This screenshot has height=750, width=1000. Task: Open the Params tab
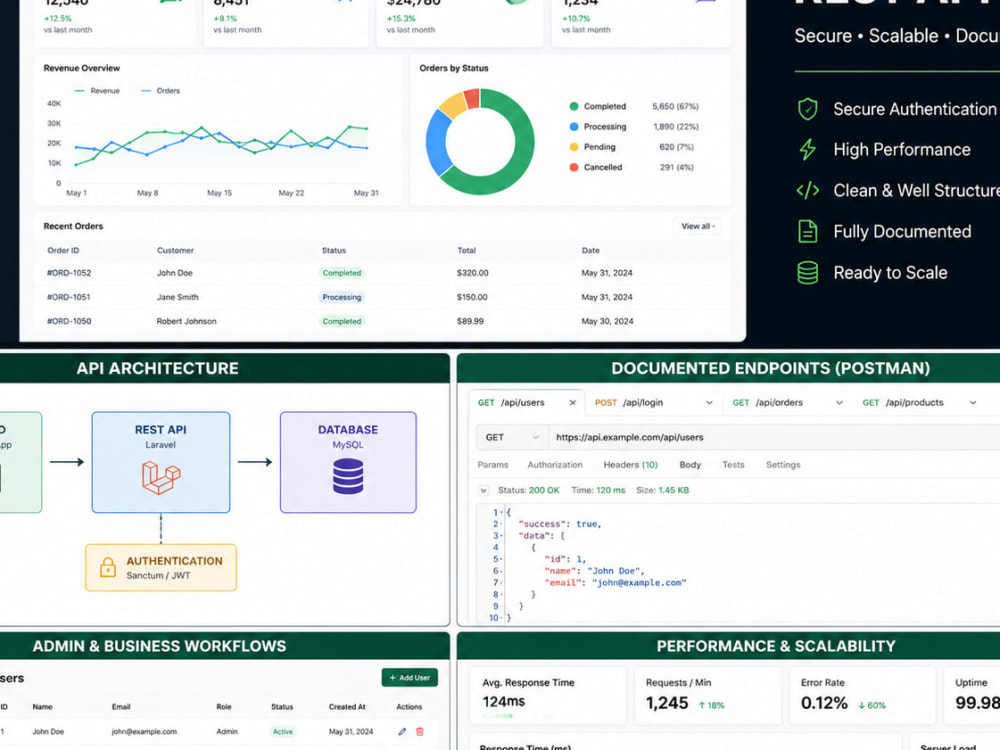pyautogui.click(x=493, y=465)
